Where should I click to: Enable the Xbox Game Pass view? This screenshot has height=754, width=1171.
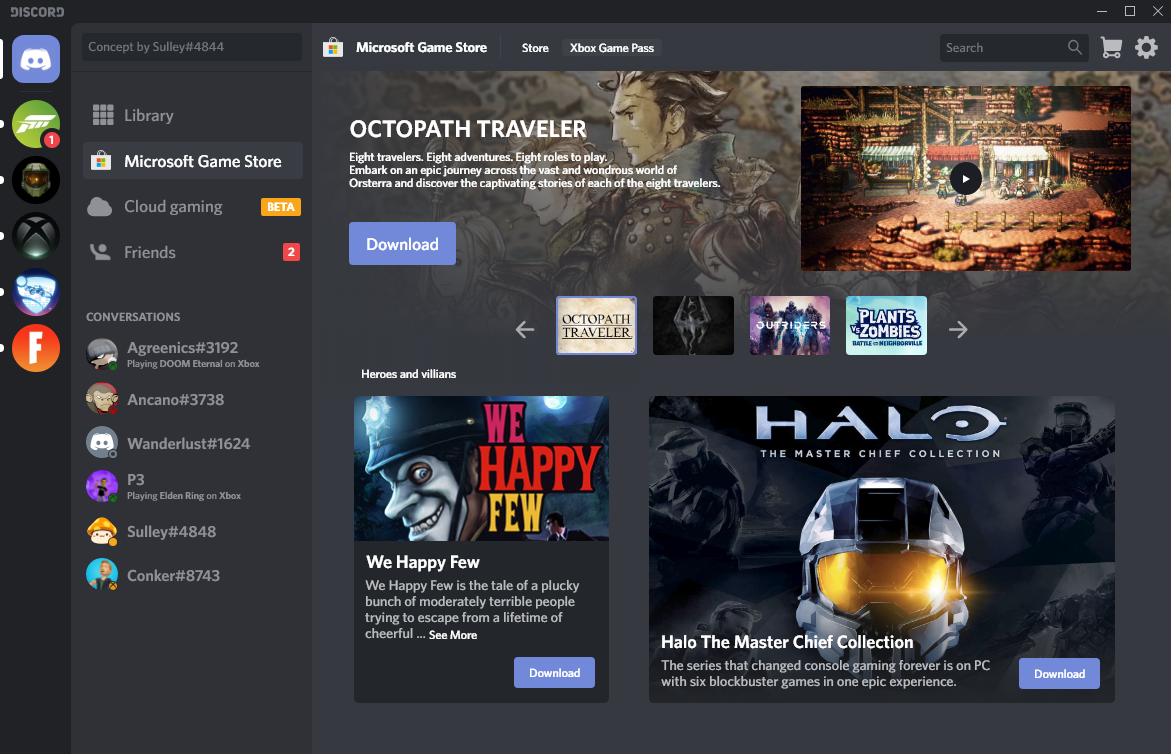(x=611, y=47)
